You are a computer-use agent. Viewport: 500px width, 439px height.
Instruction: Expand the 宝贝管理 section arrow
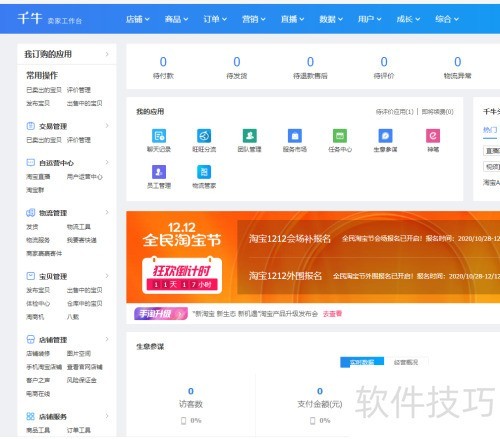point(107,276)
